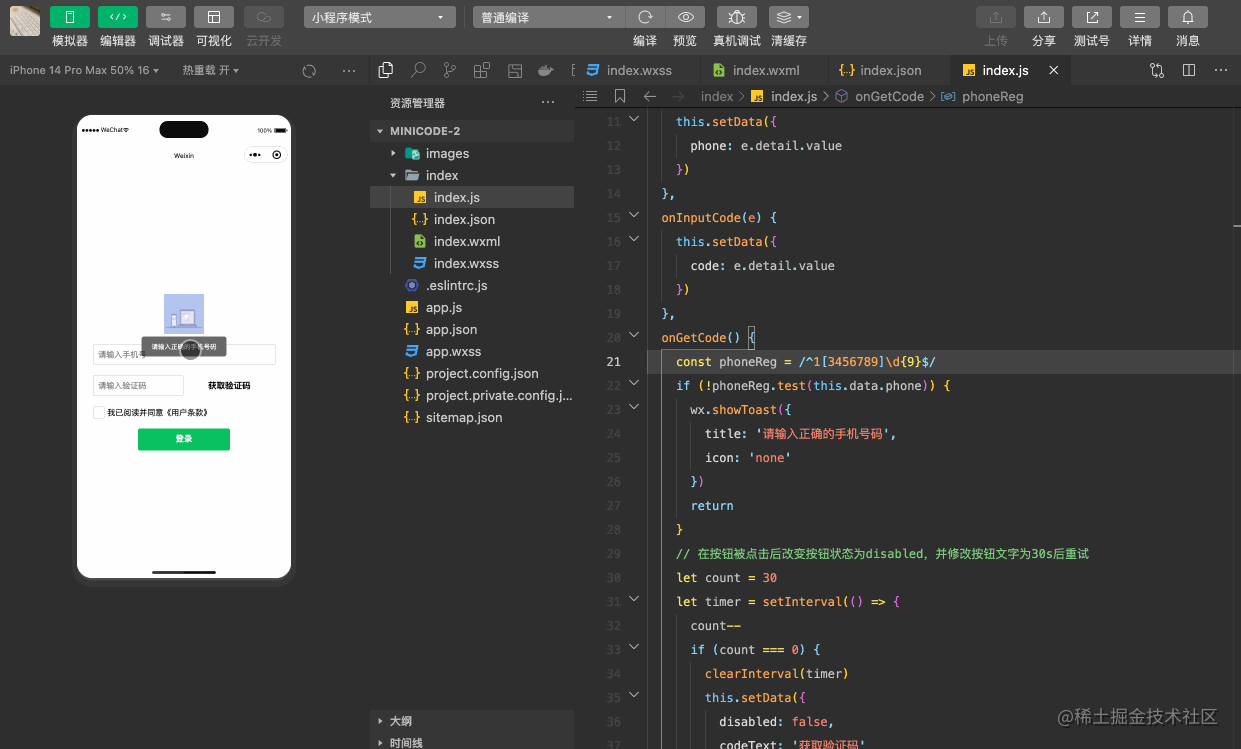Image resolution: width=1241 pixels, height=749 pixels.
Task: Open app.json in the file tree
Action: pos(472,329)
